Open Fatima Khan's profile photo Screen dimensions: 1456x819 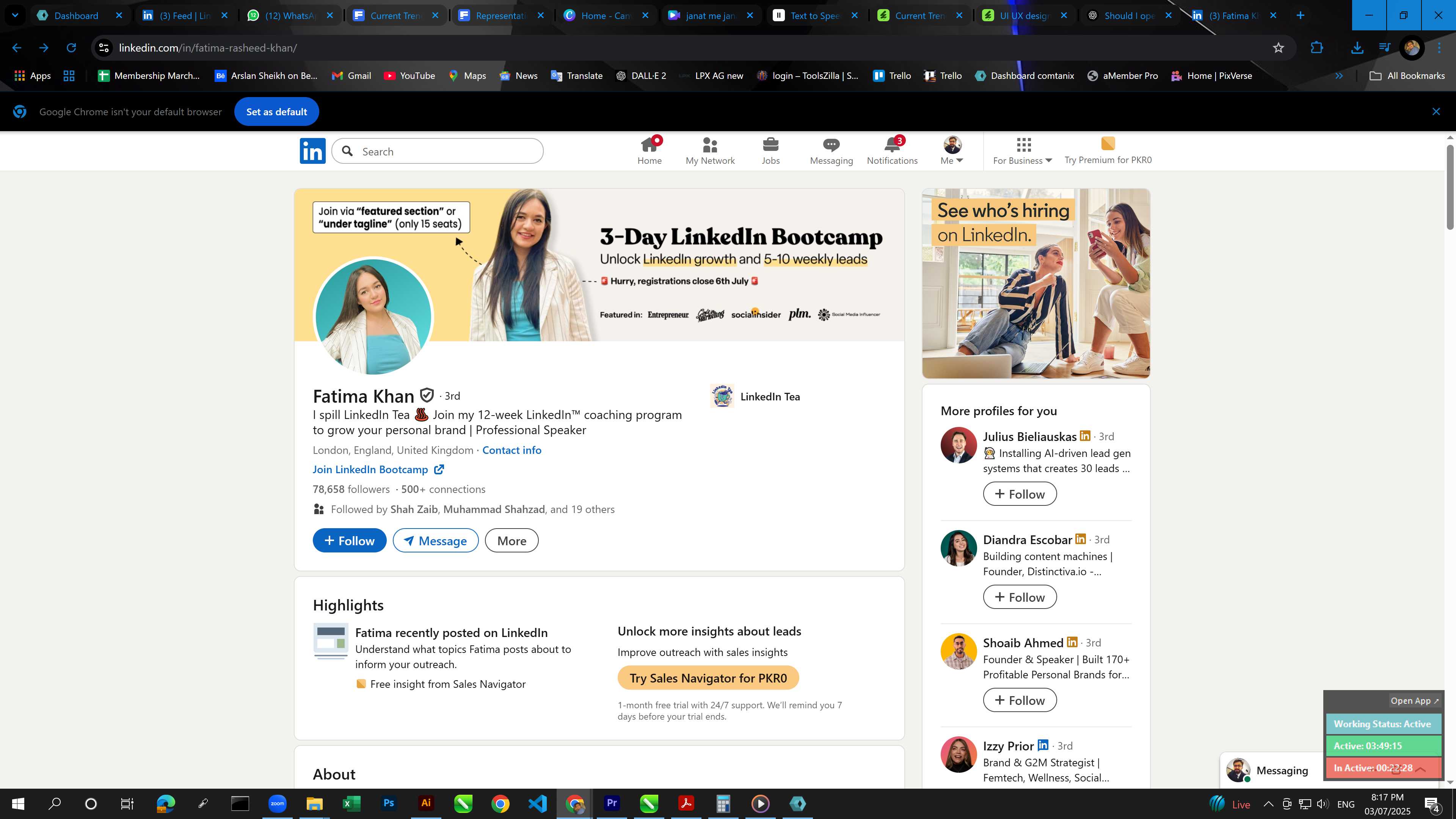tap(373, 317)
